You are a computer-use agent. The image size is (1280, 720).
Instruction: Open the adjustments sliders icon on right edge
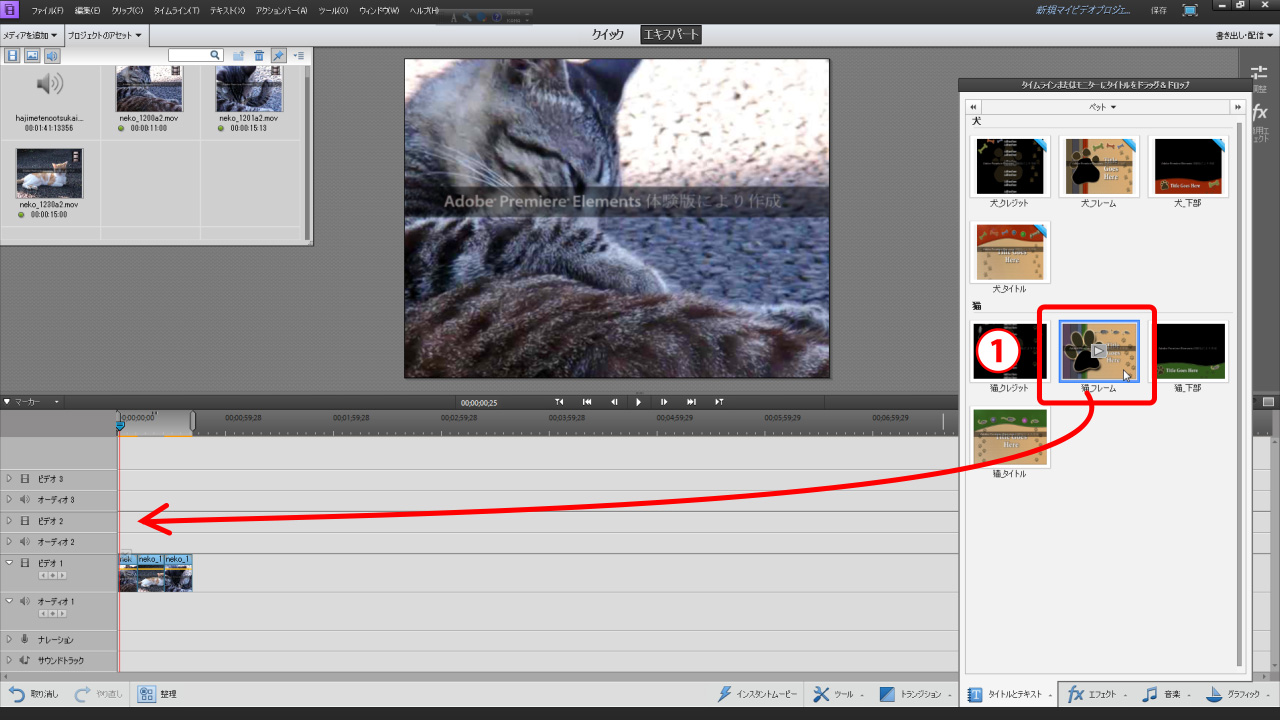(1259, 73)
